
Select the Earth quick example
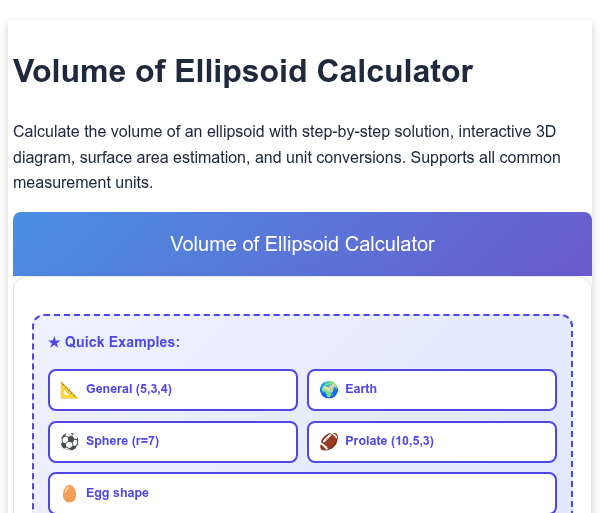432,390
